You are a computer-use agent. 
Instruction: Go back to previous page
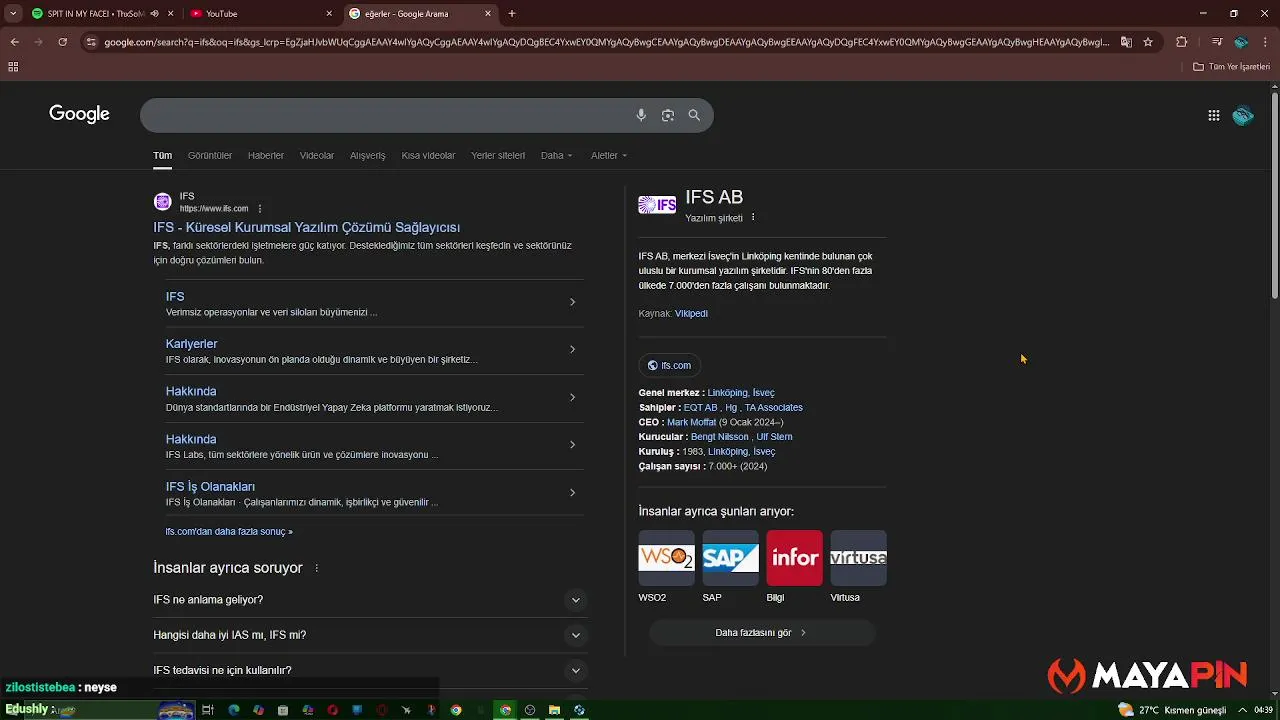pos(14,42)
